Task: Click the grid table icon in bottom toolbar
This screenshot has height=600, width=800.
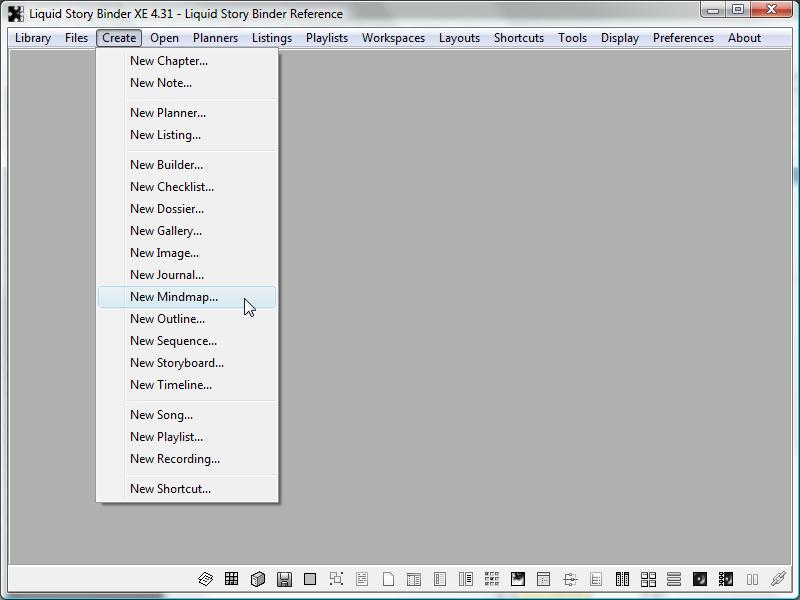Action: pos(231,579)
